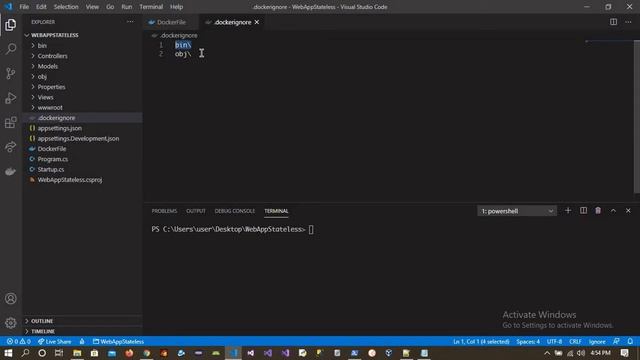Open editor more actions ellipsis
This screenshot has width=640, height=360.
click(x=628, y=22)
